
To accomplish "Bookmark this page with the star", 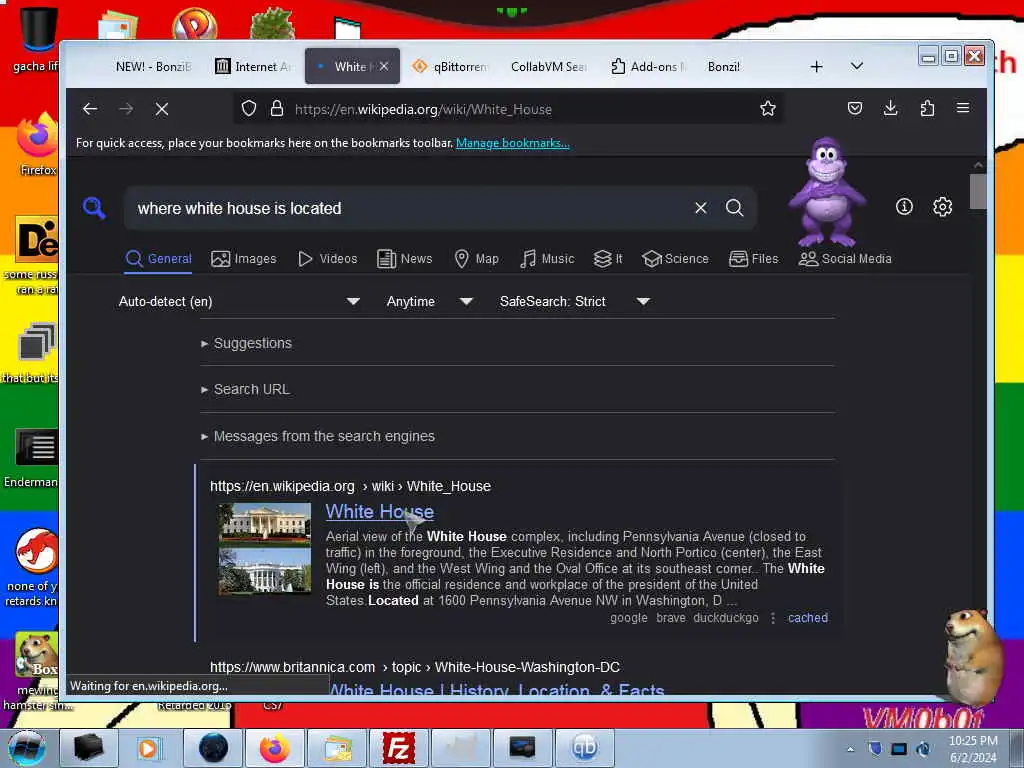I will [x=768, y=108].
